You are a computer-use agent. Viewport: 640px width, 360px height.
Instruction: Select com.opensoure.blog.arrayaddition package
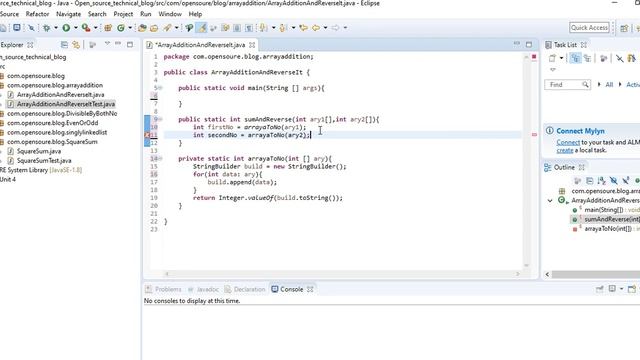(x=55, y=85)
